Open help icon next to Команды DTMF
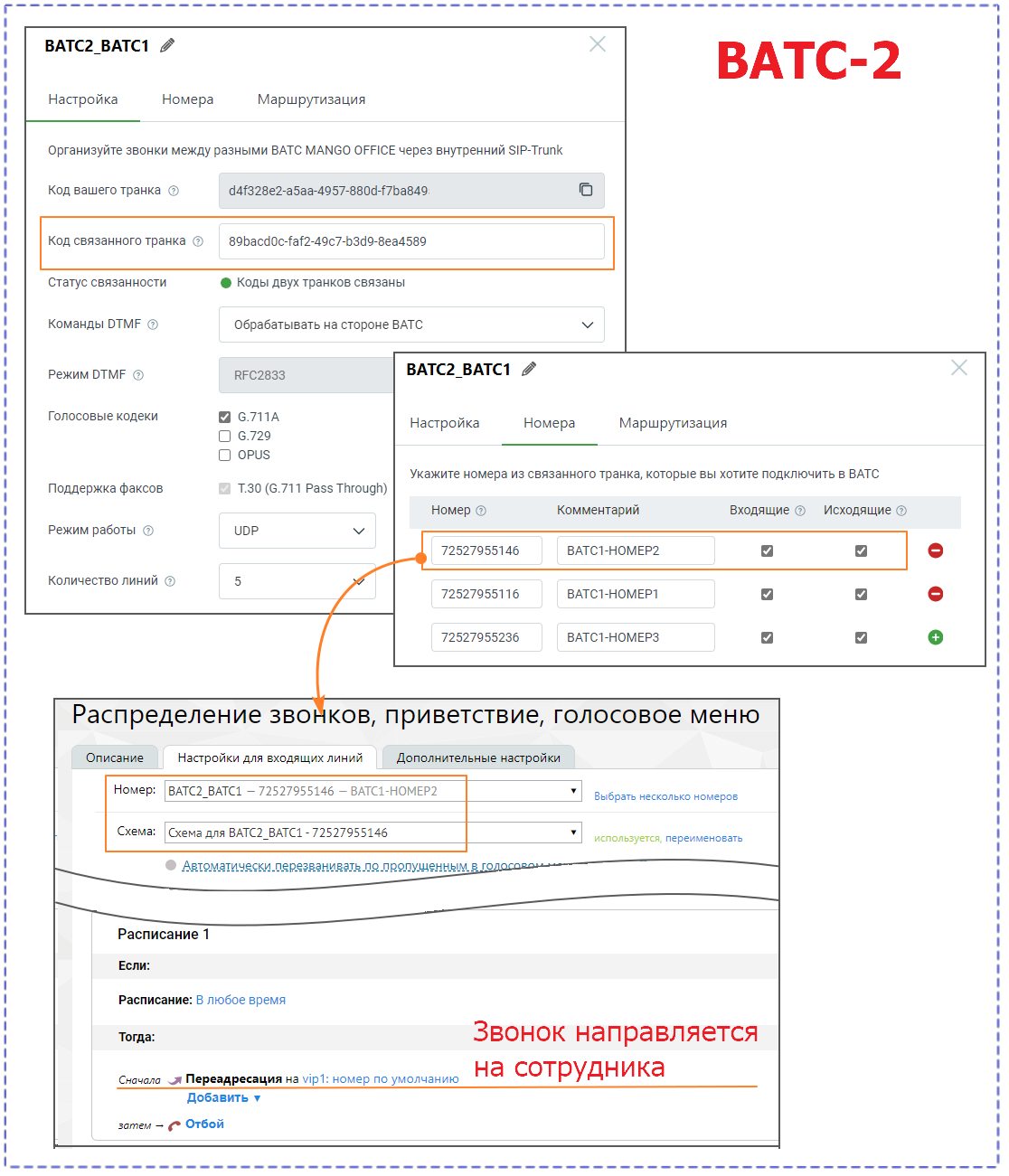The image size is (1009, 1176). 153,325
